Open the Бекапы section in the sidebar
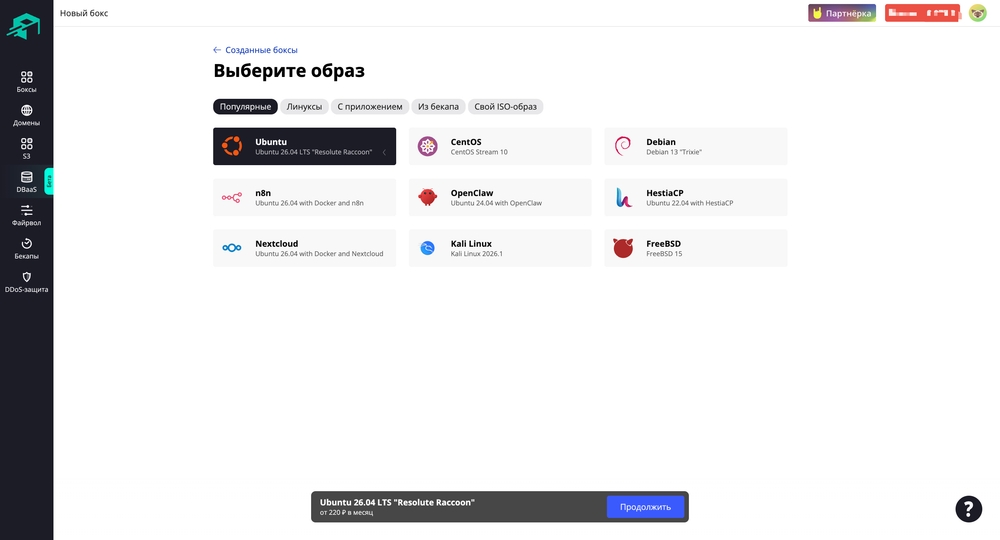The height and width of the screenshot is (540, 1000). [26, 249]
